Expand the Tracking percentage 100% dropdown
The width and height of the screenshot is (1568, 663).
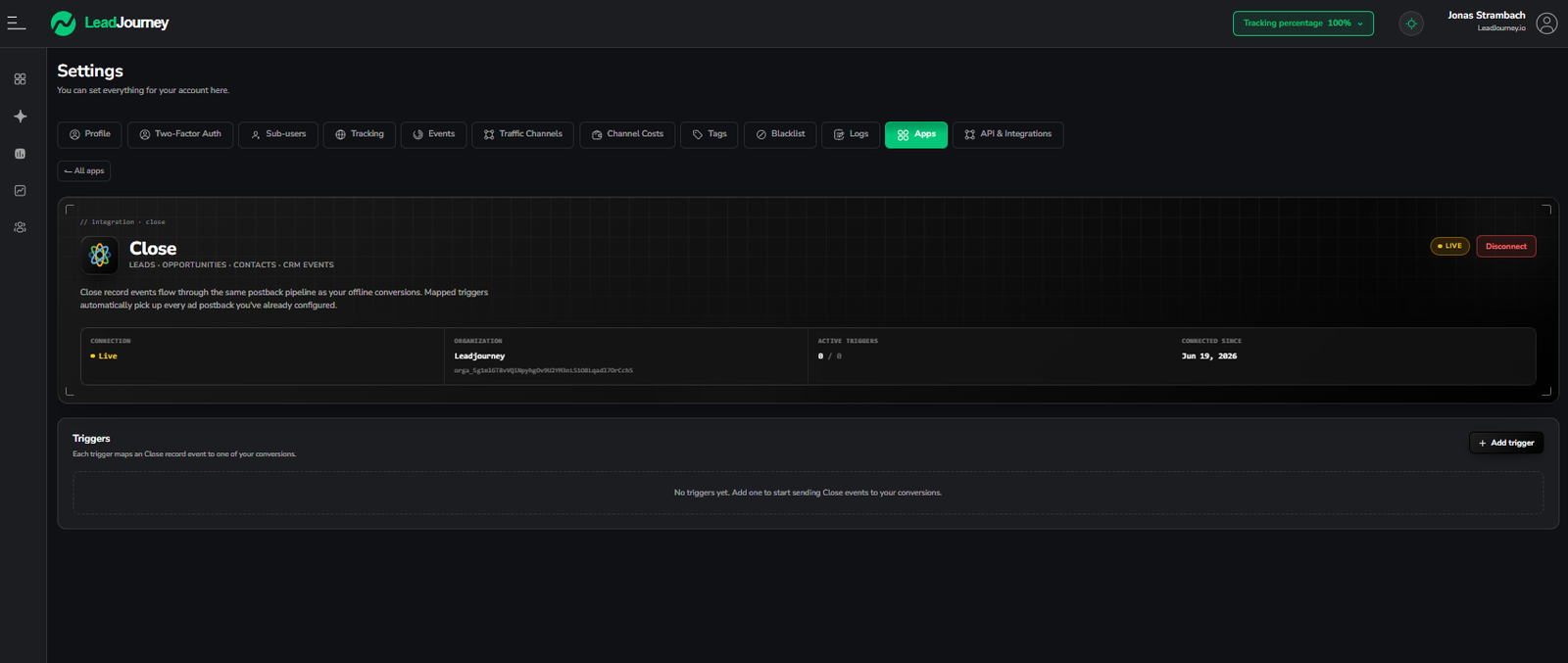(x=1302, y=24)
